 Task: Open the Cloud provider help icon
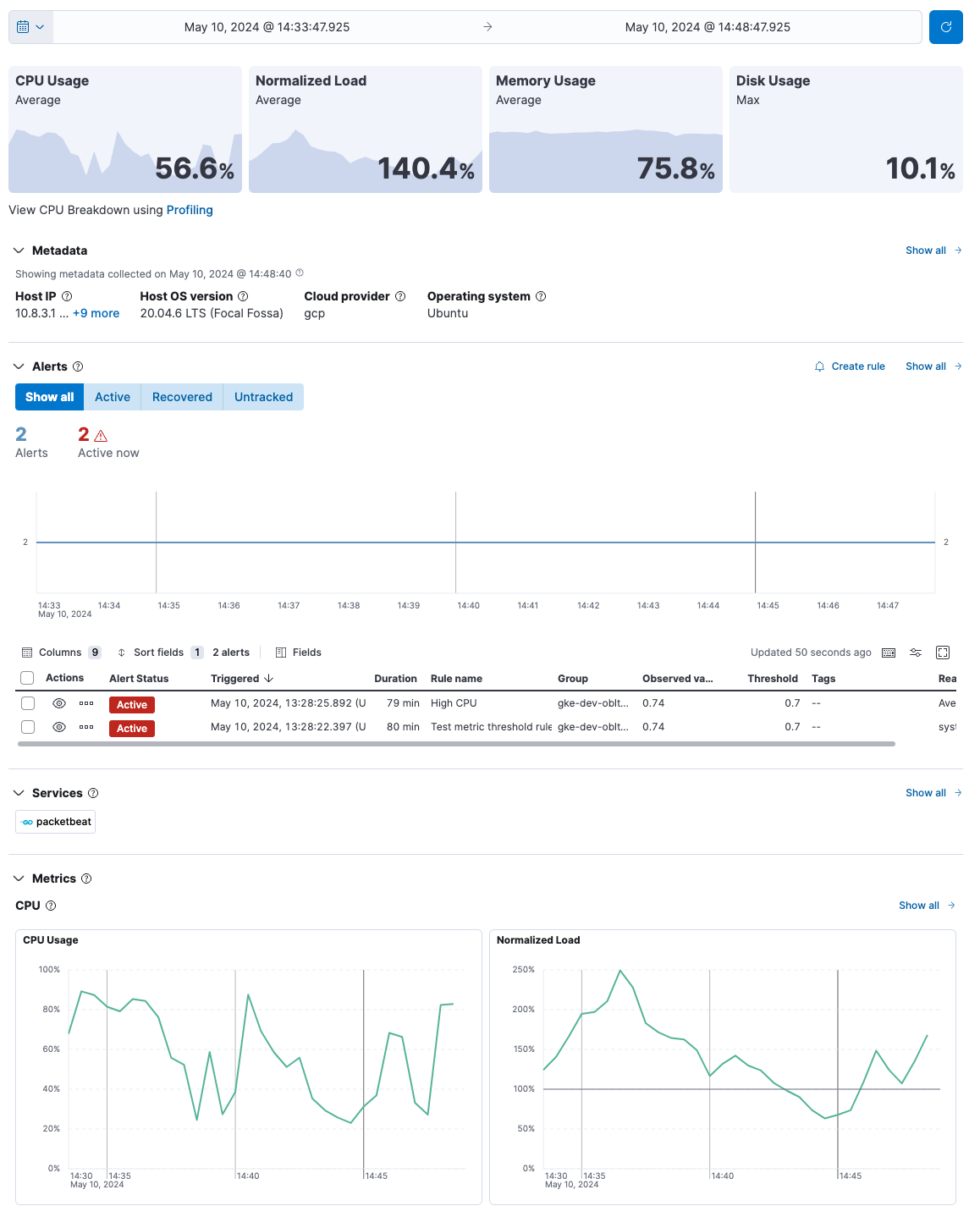tap(400, 296)
